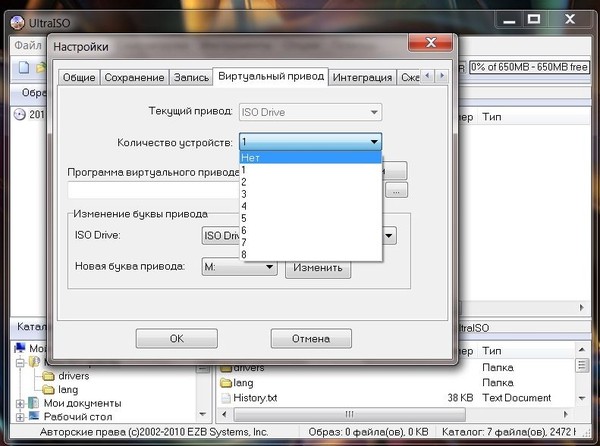Open ISO Drive letter dropdown arrow

click(389, 236)
